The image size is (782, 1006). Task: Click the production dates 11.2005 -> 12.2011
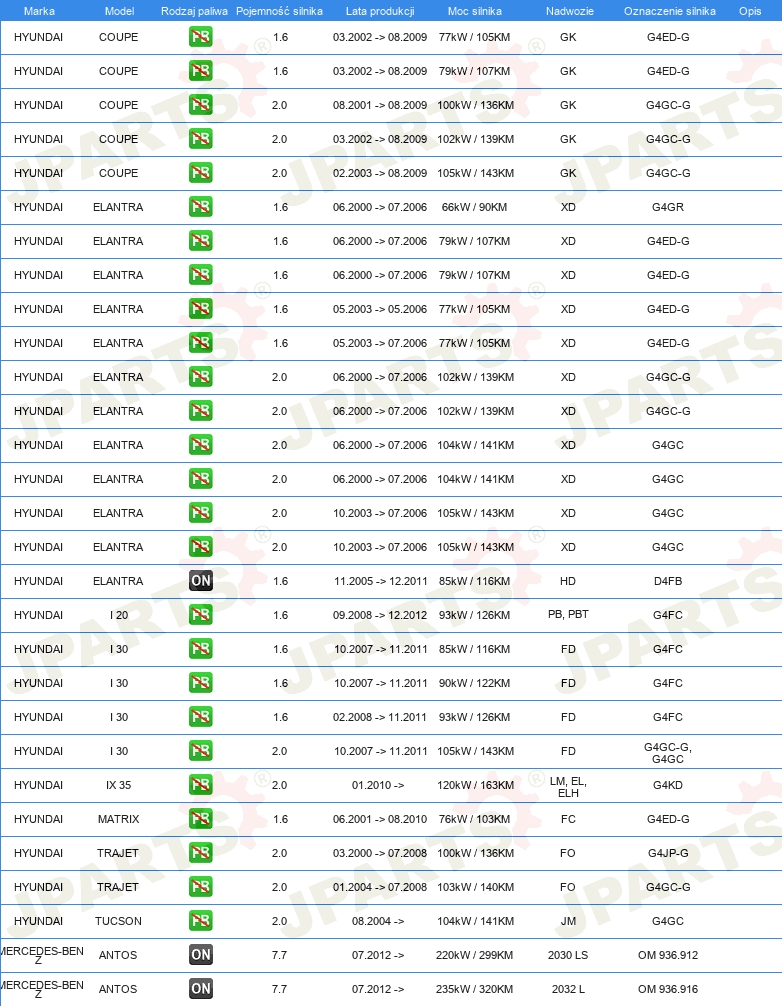(380, 581)
